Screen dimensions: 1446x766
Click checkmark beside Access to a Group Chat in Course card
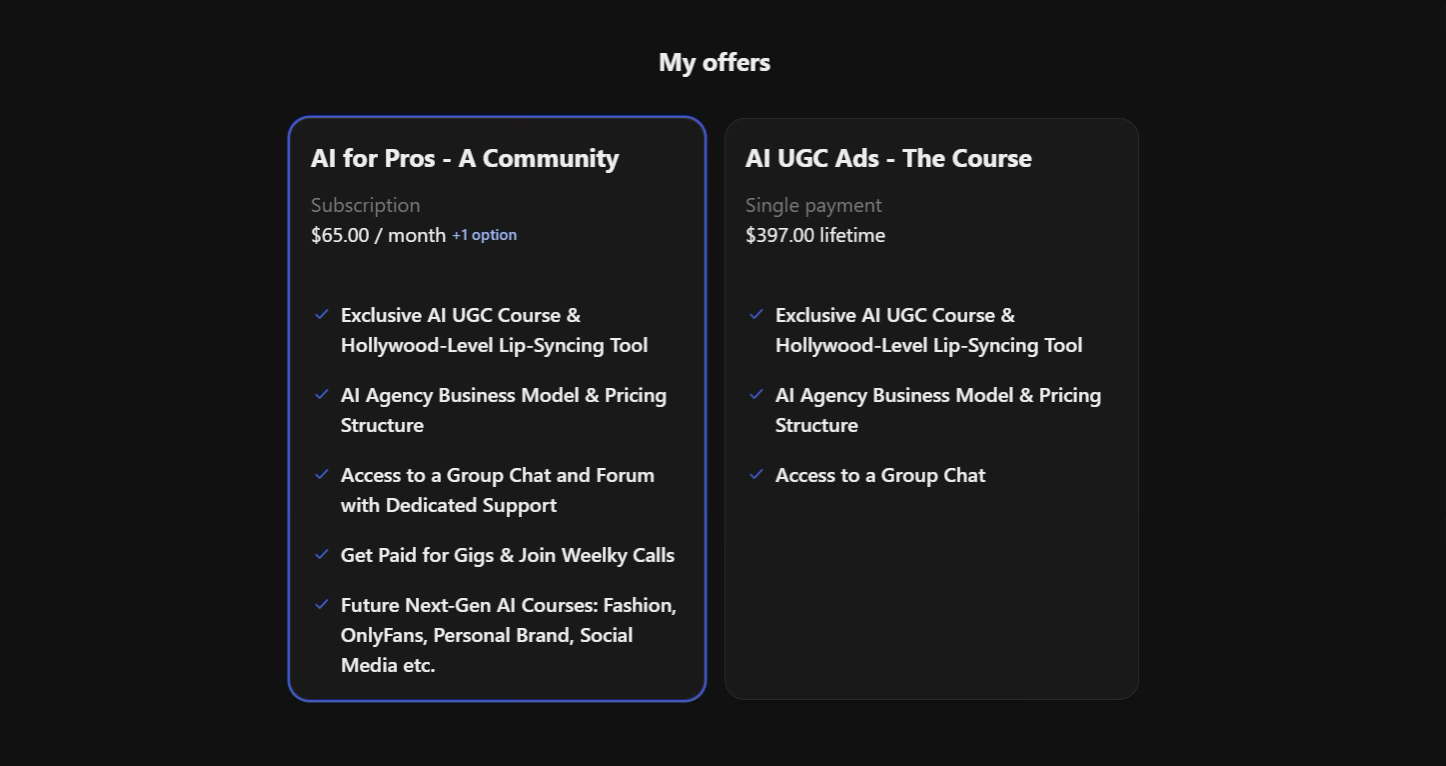(x=757, y=474)
